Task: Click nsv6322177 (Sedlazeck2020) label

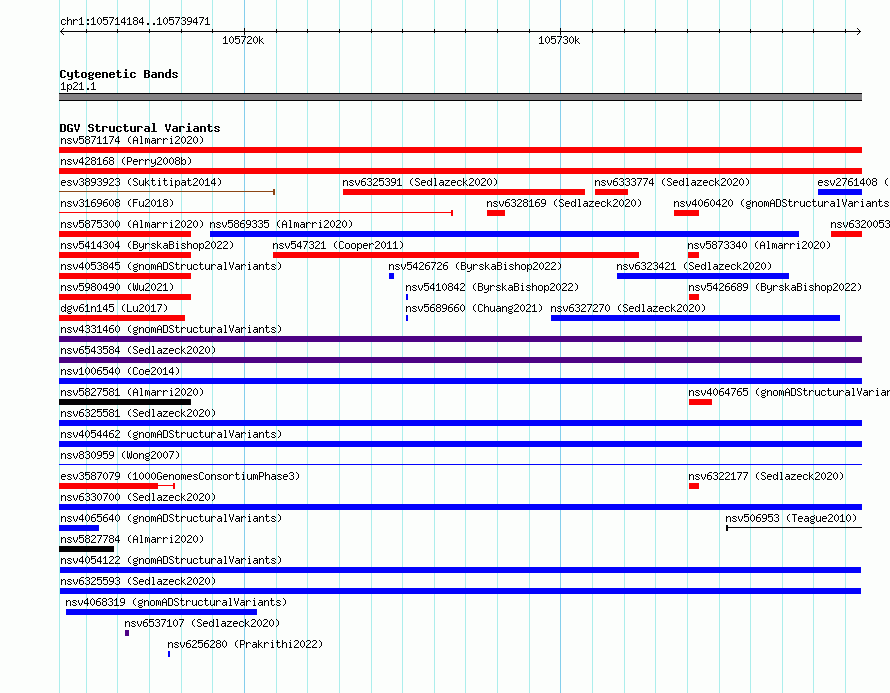Action: (766, 476)
